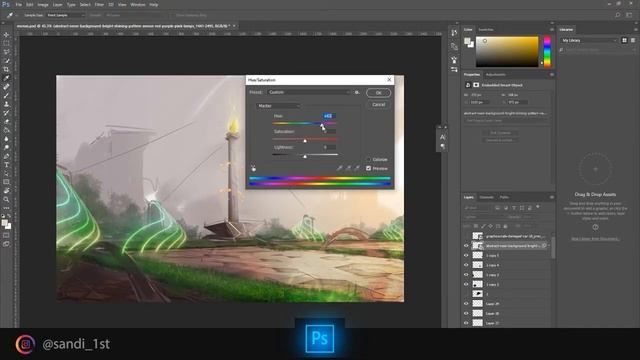The width and height of the screenshot is (640, 360).
Task: Click the learn more link in Libraries panel
Action: pos(595,239)
